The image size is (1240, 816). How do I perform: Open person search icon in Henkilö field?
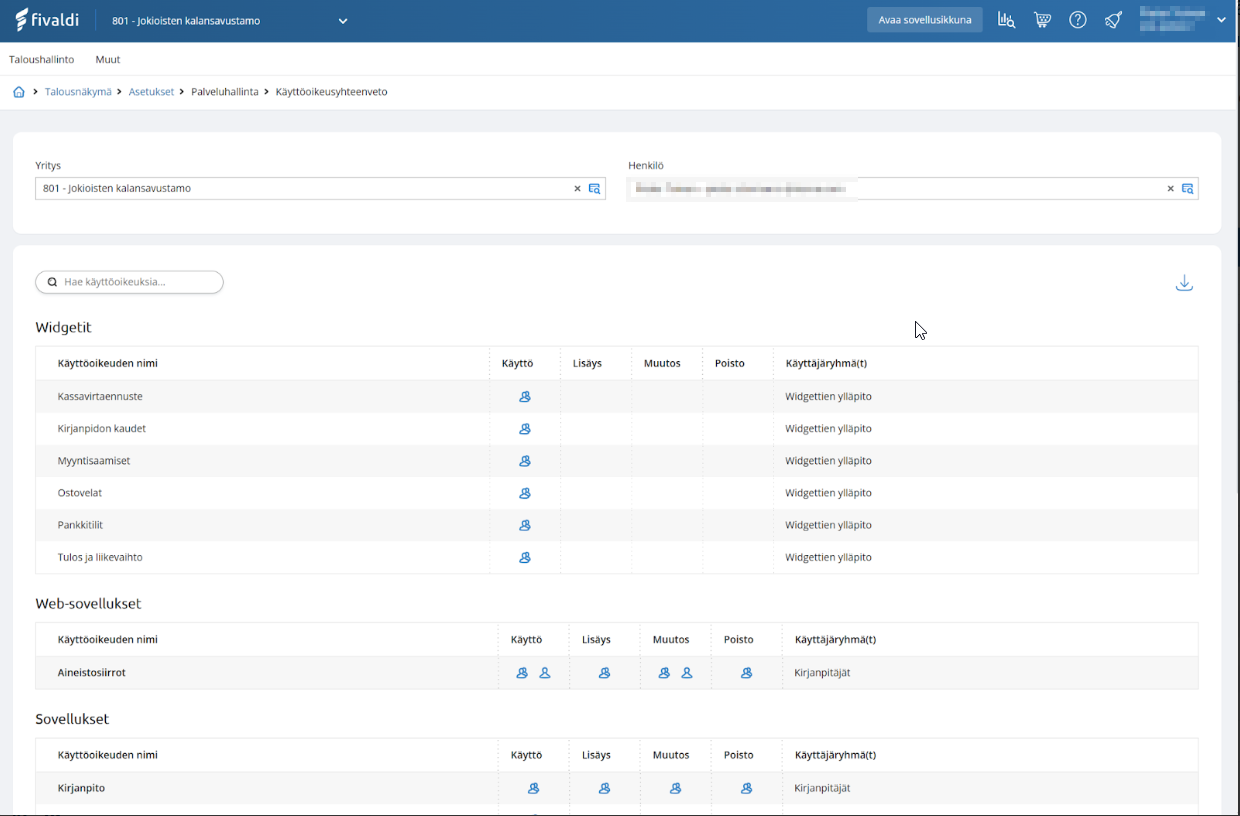pyautogui.click(x=1187, y=189)
